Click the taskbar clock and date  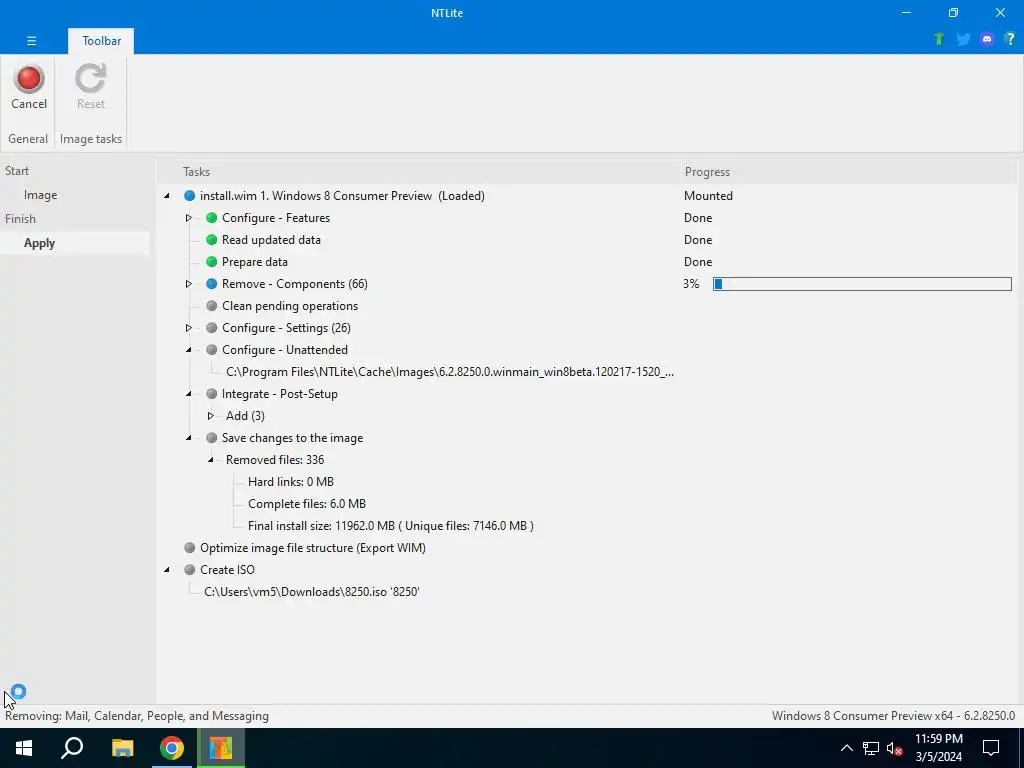tap(938, 748)
